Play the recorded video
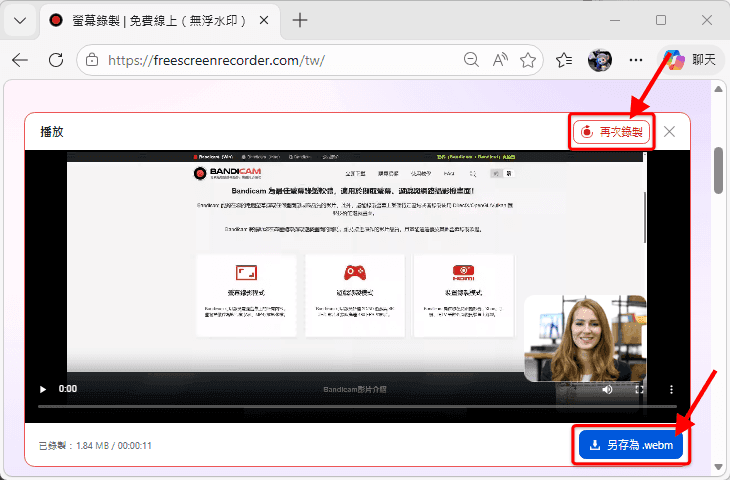This screenshot has width=730, height=480. (42, 389)
